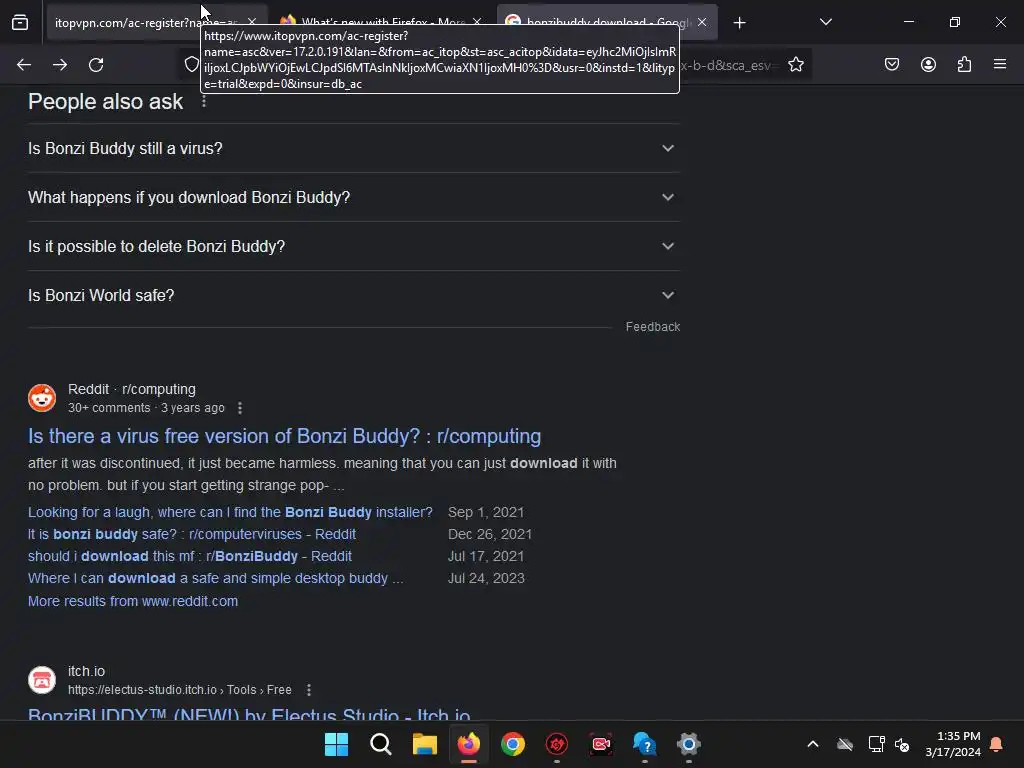Open BonziBUDDY (NEW!) by Electus Studio result
Screen dimensions: 1024x768
[249, 713]
